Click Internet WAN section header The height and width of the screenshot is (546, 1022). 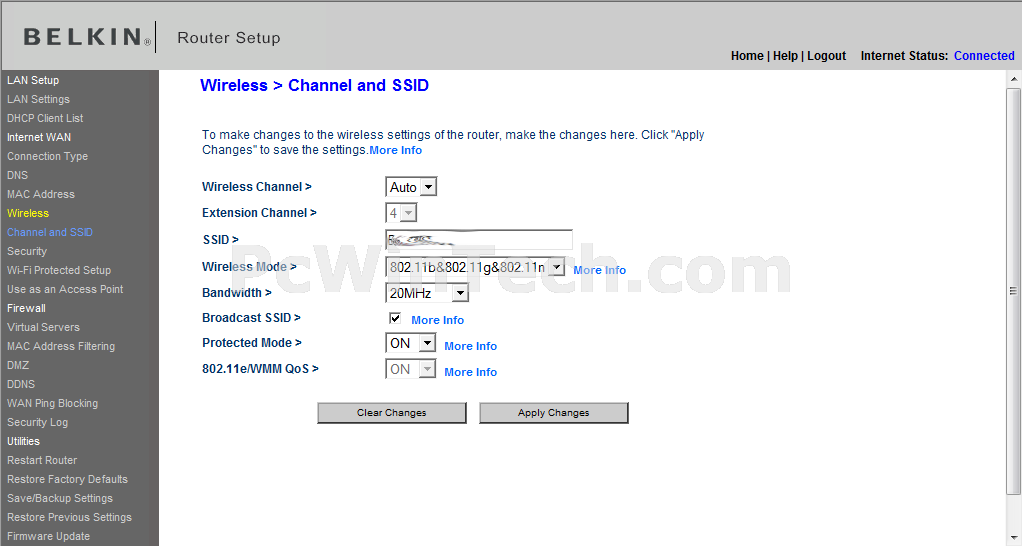click(x=39, y=137)
